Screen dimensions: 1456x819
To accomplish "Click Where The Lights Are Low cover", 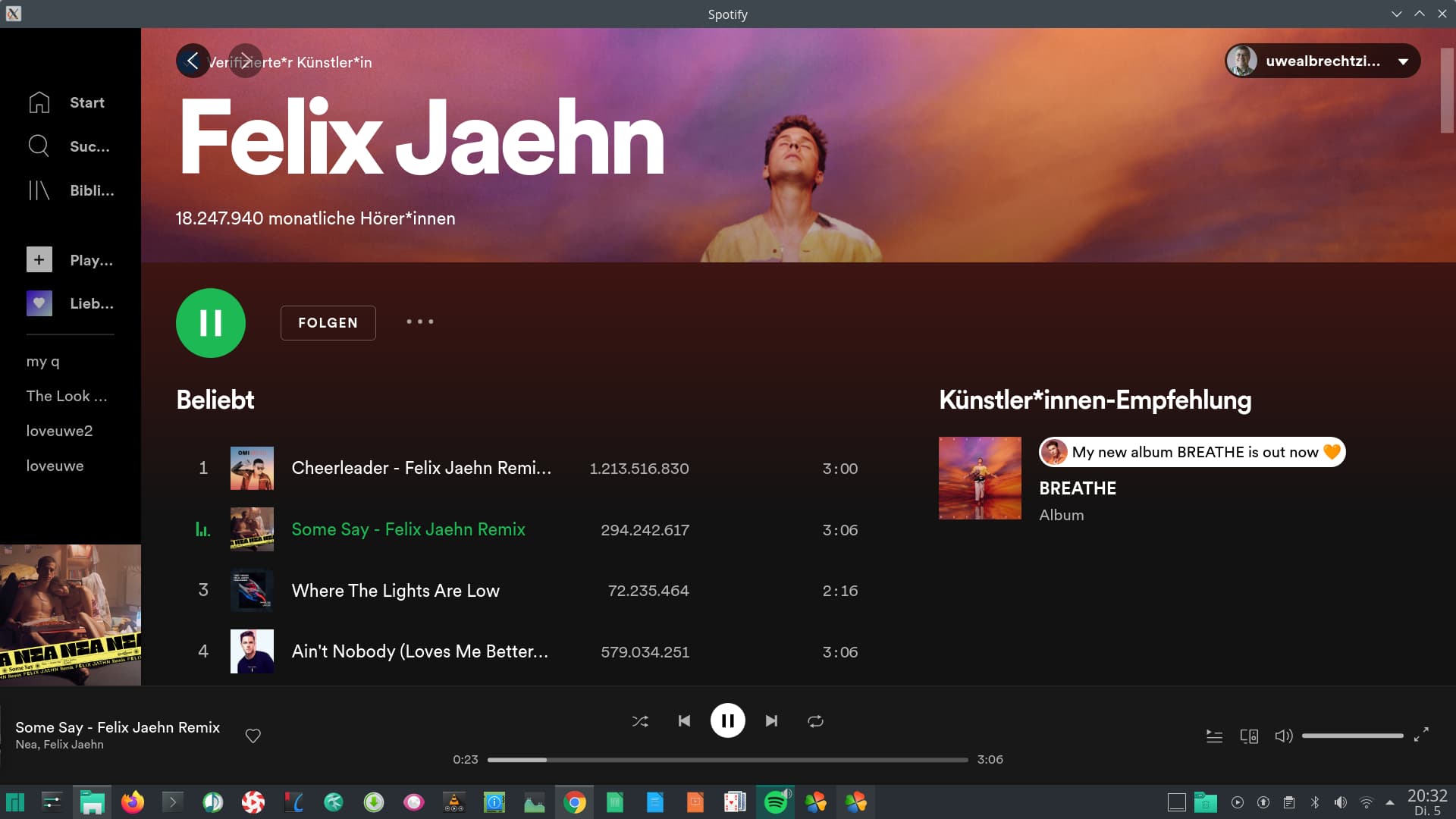I will pyautogui.click(x=252, y=591).
